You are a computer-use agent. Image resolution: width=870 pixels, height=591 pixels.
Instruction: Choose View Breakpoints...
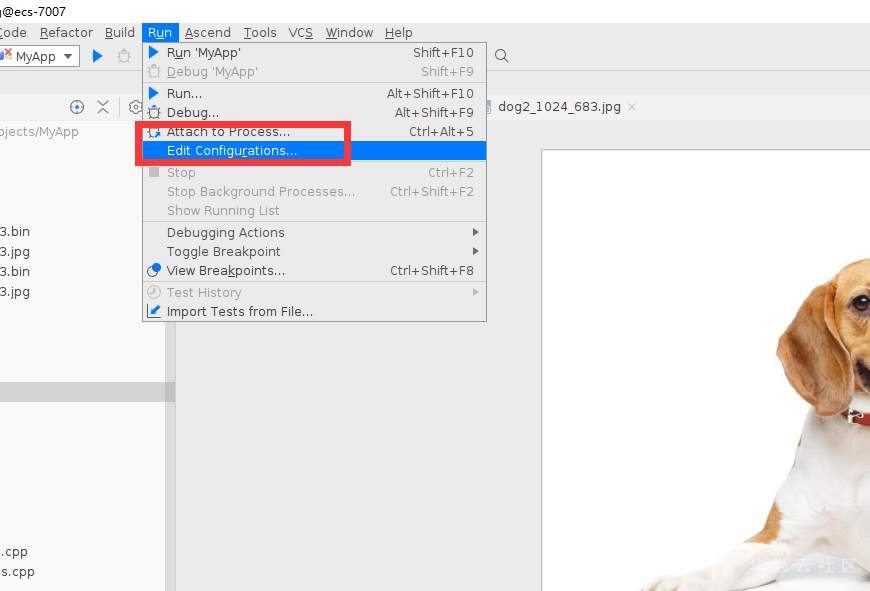(315, 271)
